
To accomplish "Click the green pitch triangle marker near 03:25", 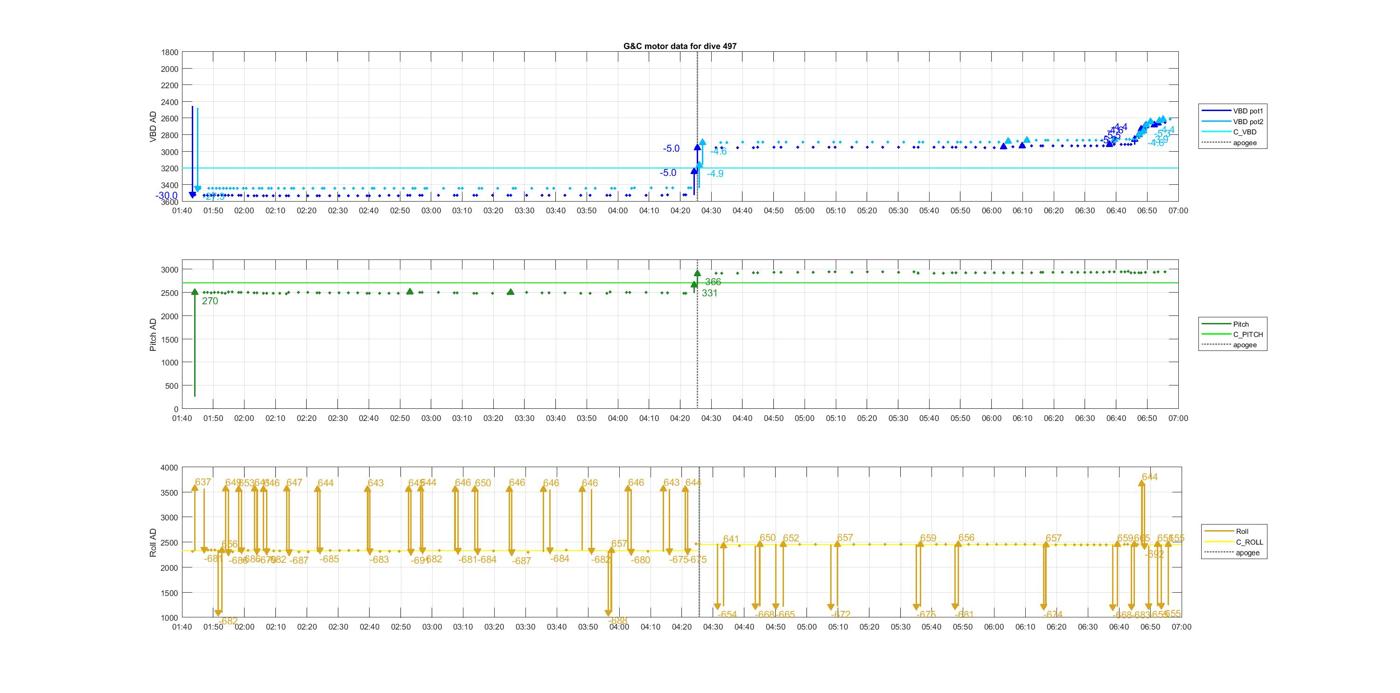I will [x=510, y=292].
